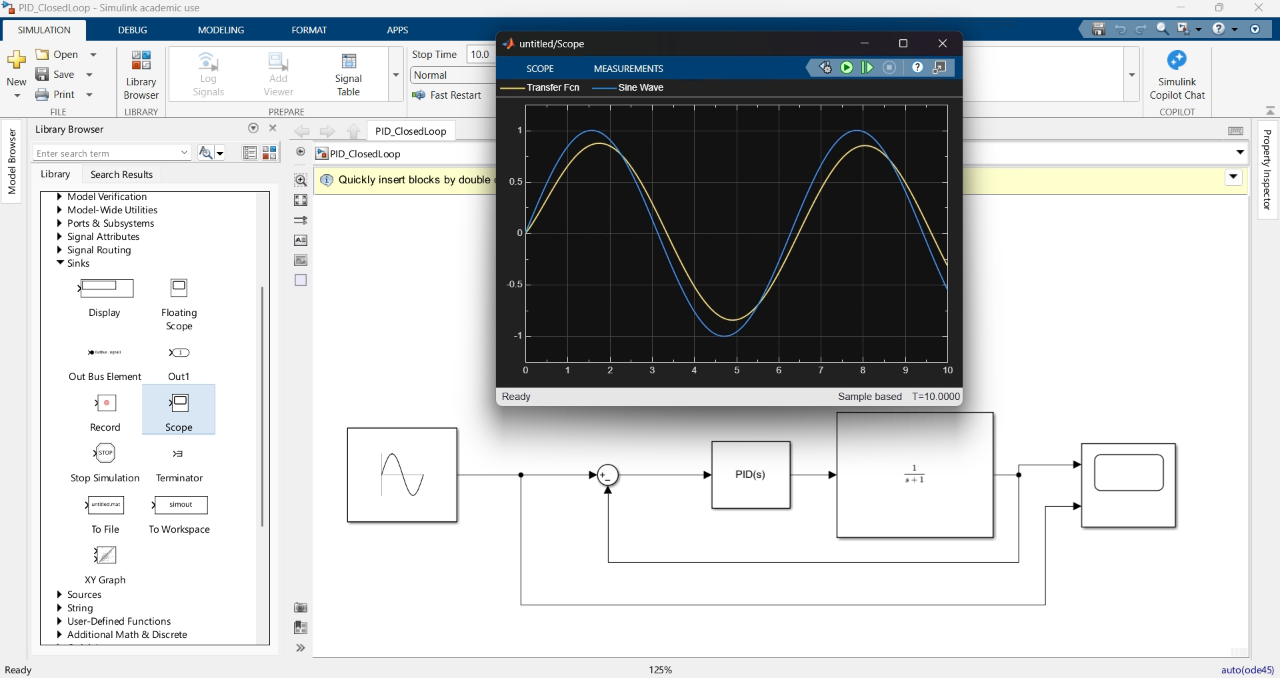Expand the Sources category in the Library Browser
Image resolution: width=1280 pixels, height=678 pixels.
[60, 594]
